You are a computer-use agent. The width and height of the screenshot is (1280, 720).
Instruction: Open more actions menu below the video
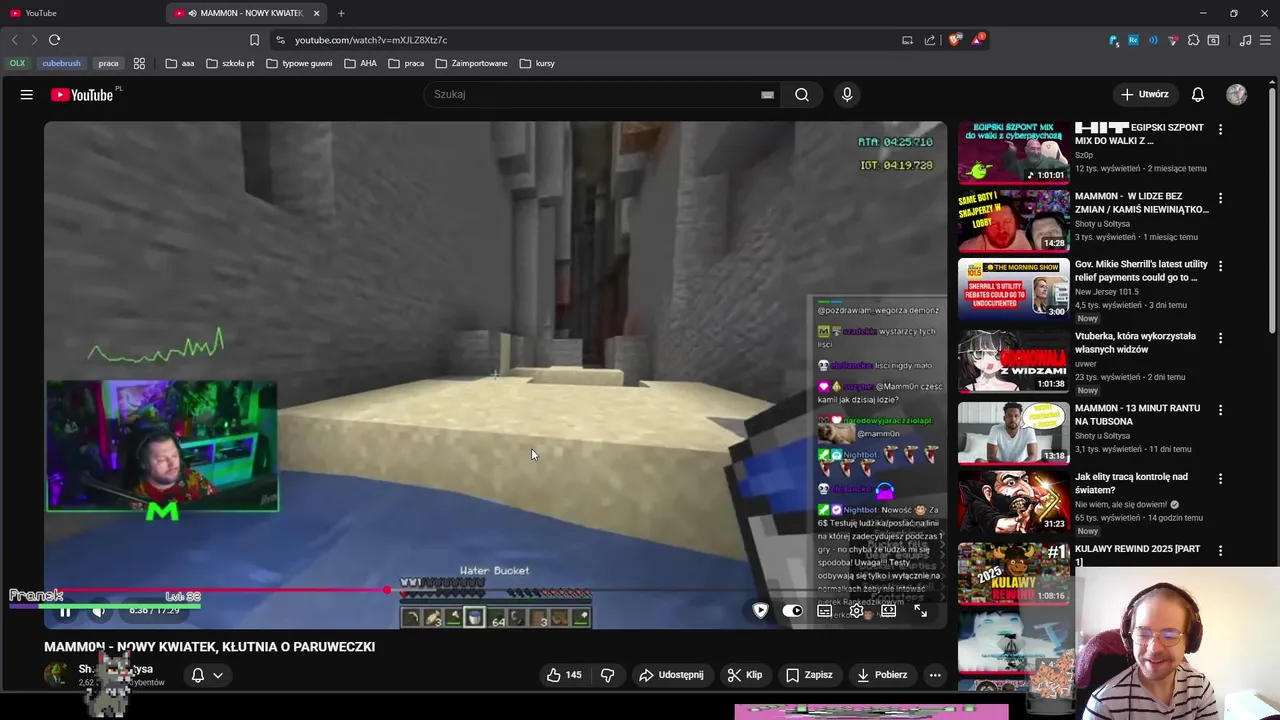point(935,675)
